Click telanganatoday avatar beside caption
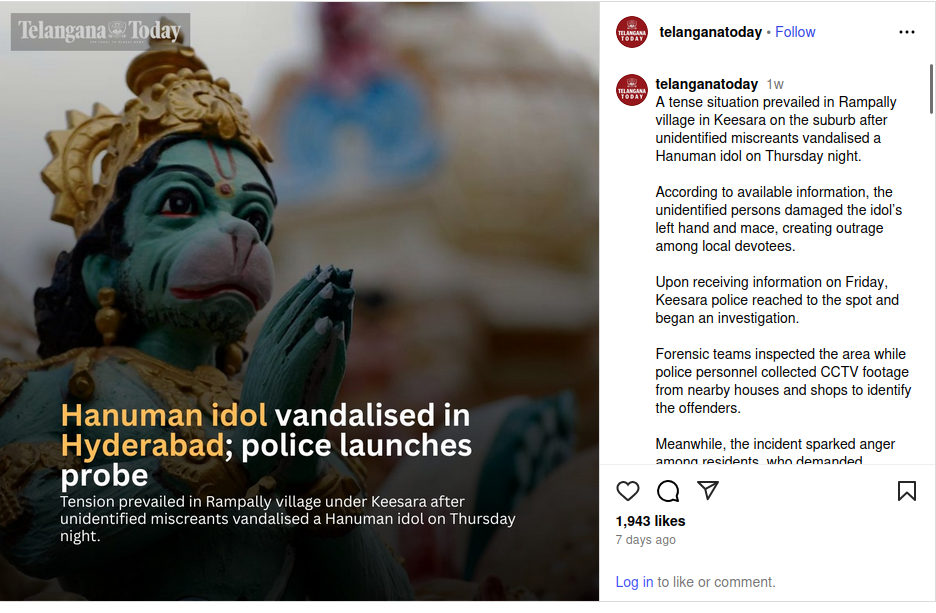 pos(632,90)
